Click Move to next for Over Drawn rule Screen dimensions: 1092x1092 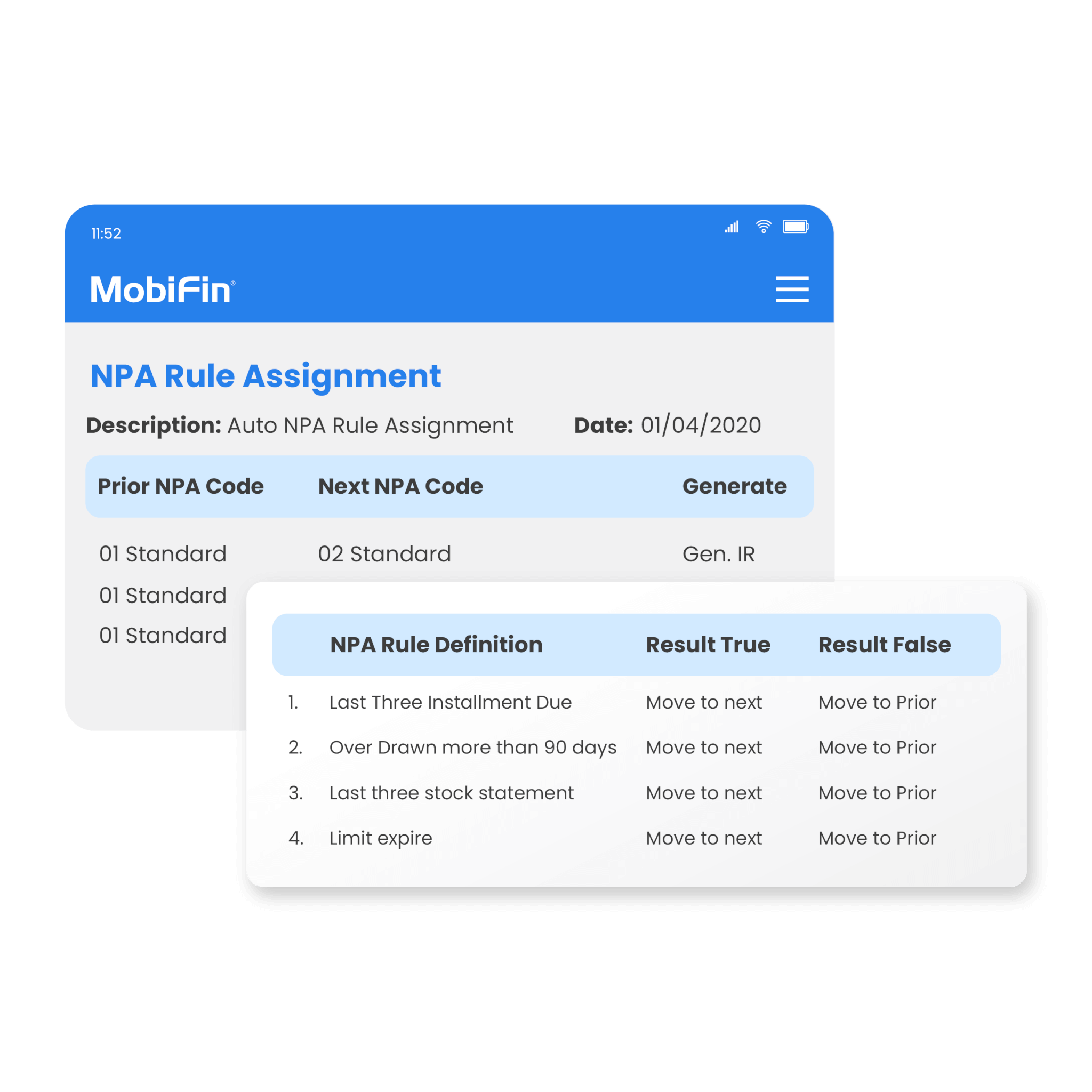704,747
